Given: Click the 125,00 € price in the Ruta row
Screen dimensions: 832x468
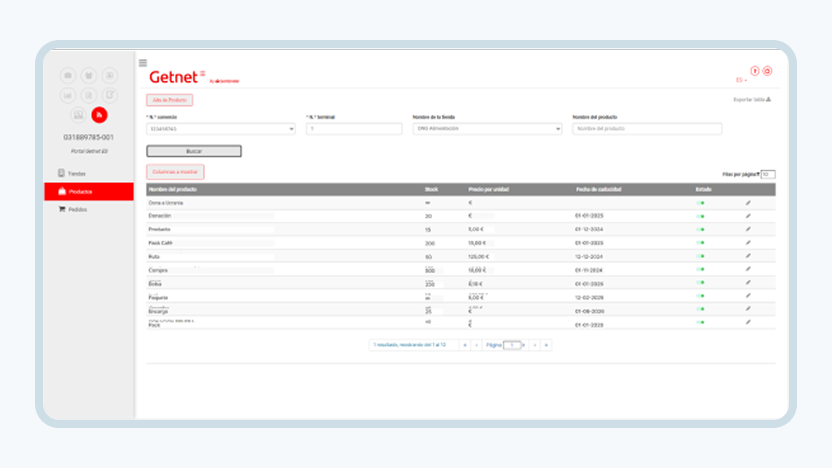Looking at the screenshot, I should [x=478, y=257].
